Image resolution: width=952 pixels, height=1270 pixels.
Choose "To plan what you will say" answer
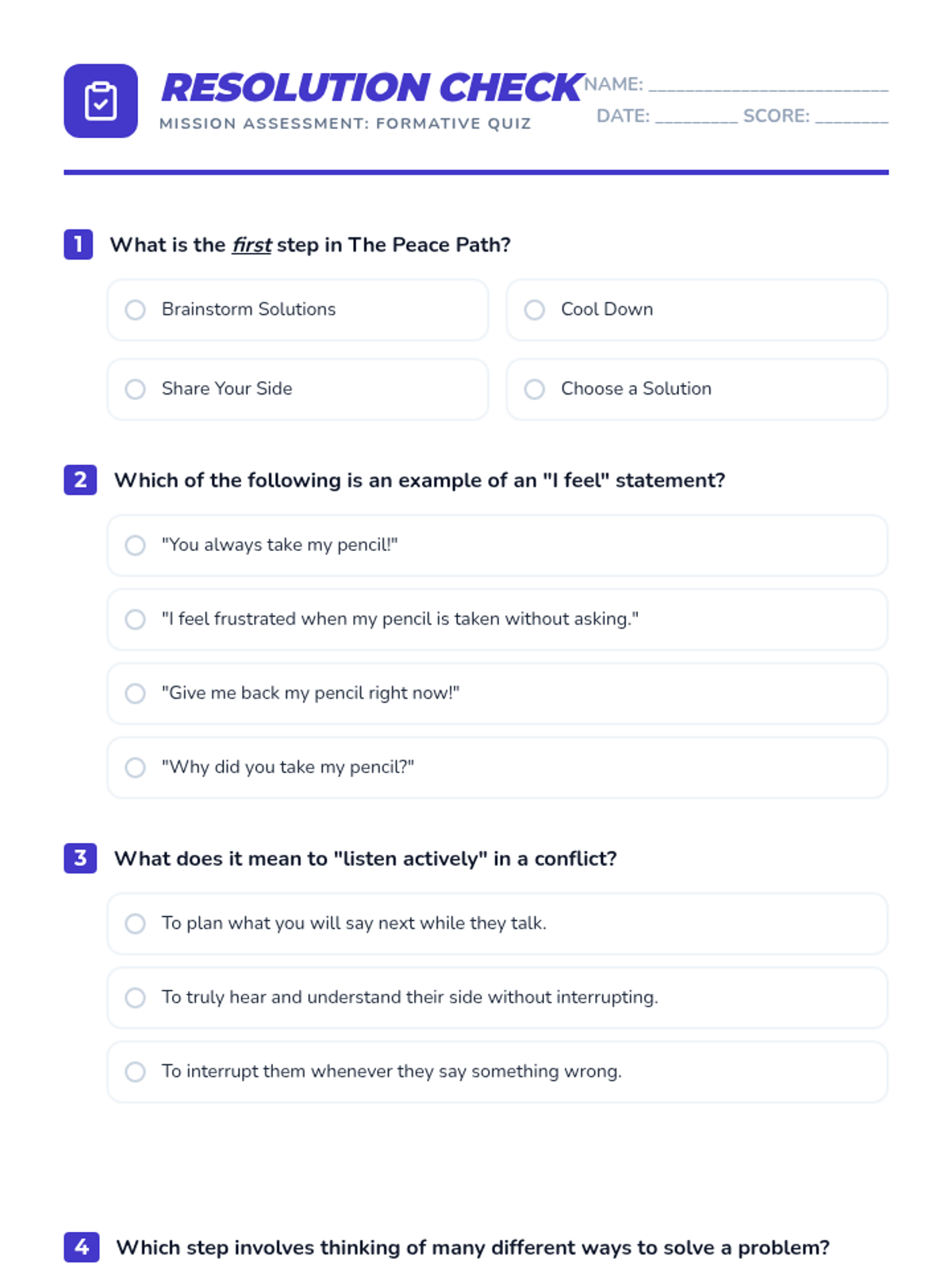497,923
